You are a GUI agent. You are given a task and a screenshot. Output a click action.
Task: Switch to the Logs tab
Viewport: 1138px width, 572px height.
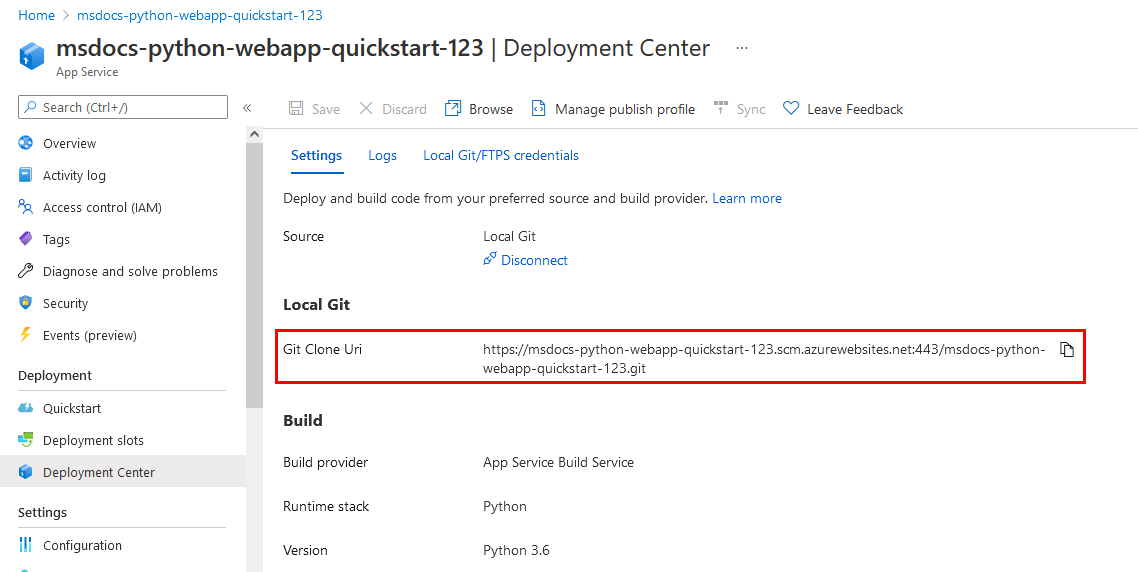tap(382, 156)
